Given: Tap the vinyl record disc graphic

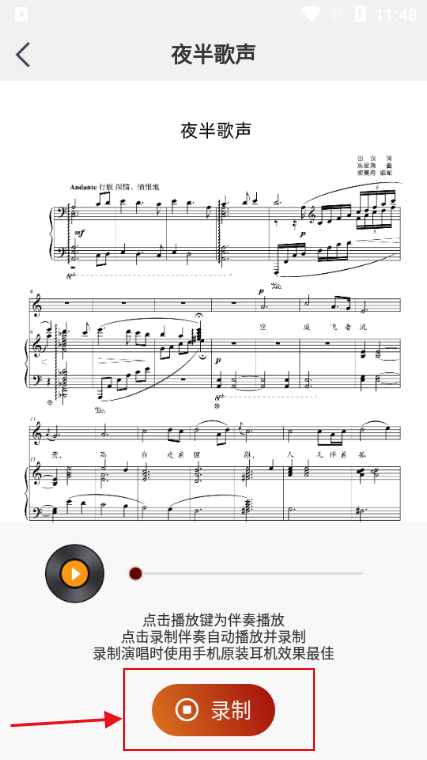Looking at the screenshot, I should click(75, 573).
